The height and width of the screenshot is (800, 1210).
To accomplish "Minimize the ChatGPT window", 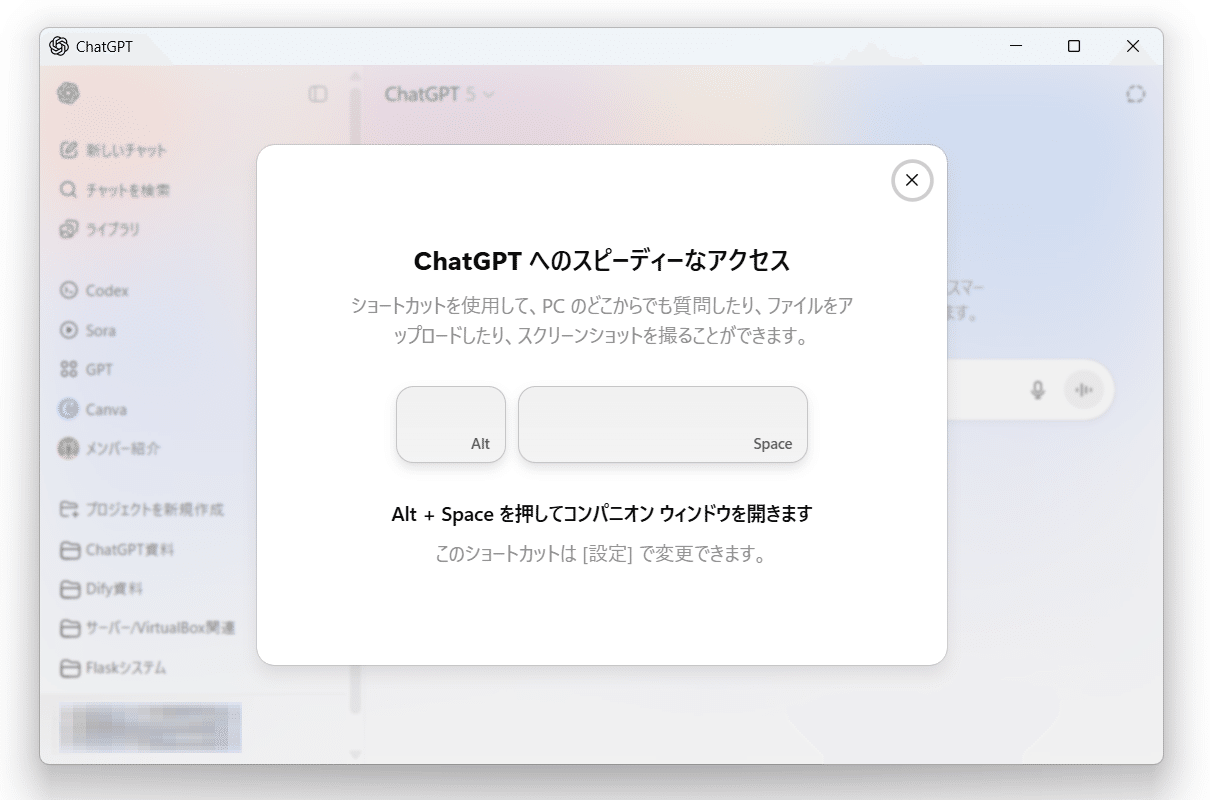I will pos(1016,46).
